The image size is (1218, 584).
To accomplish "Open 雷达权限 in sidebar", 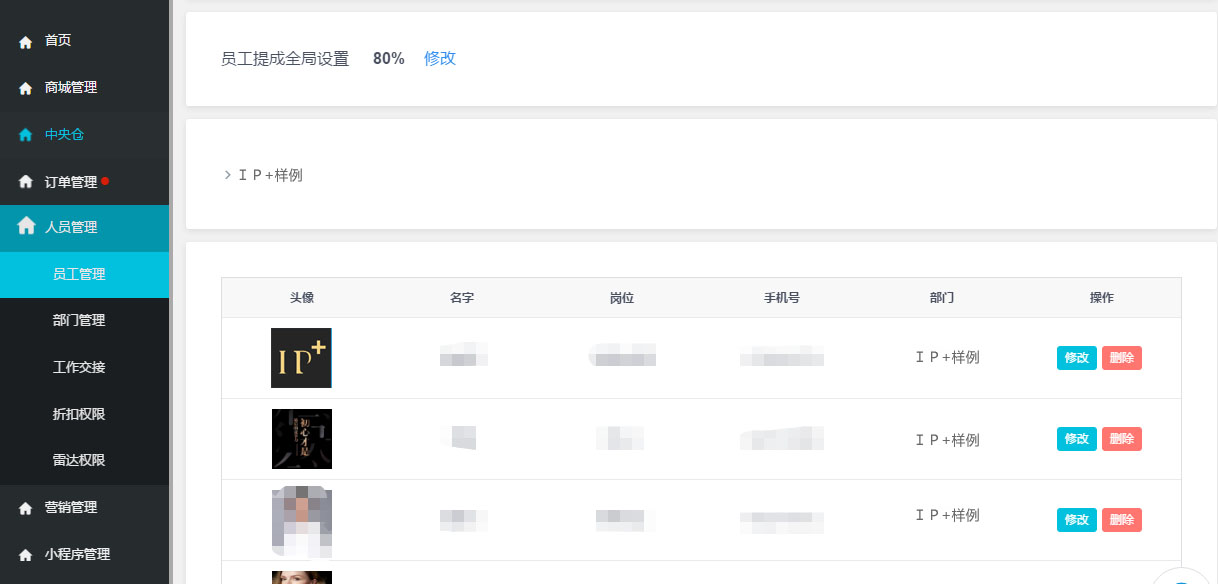I will pos(79,461).
